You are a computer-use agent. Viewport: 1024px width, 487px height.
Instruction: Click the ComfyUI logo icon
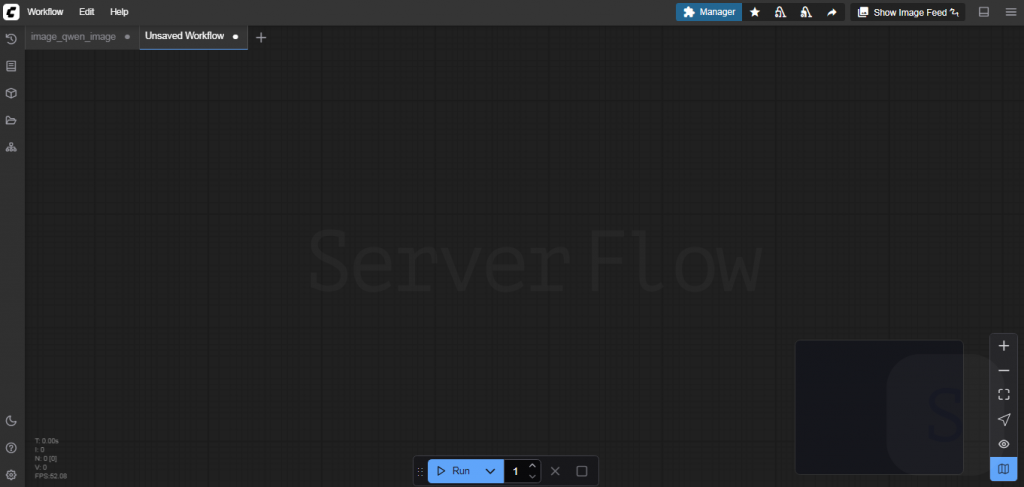[11, 12]
